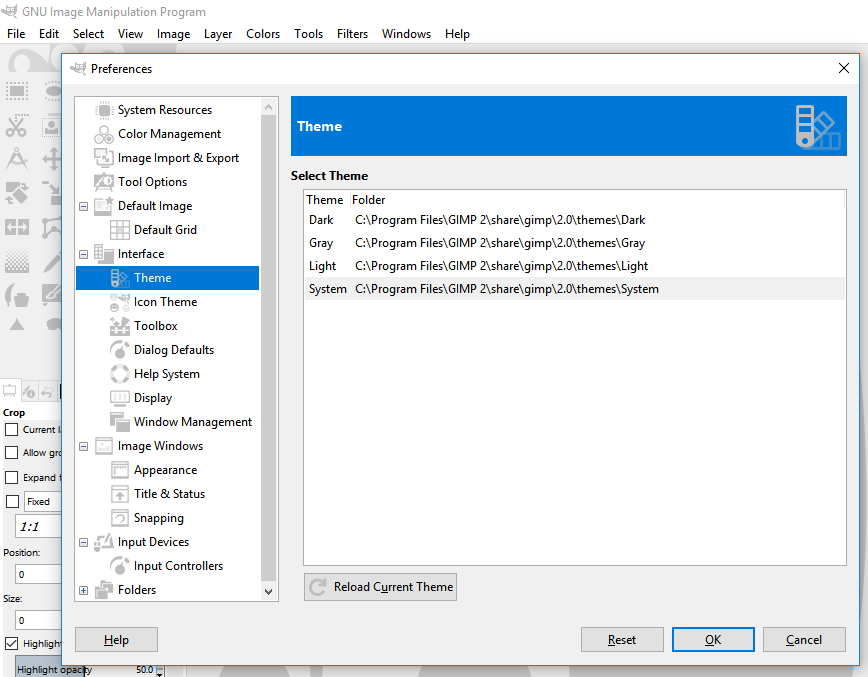Screen dimensions: 868x677
Task: Select the Light theme row
Action: click(x=575, y=266)
